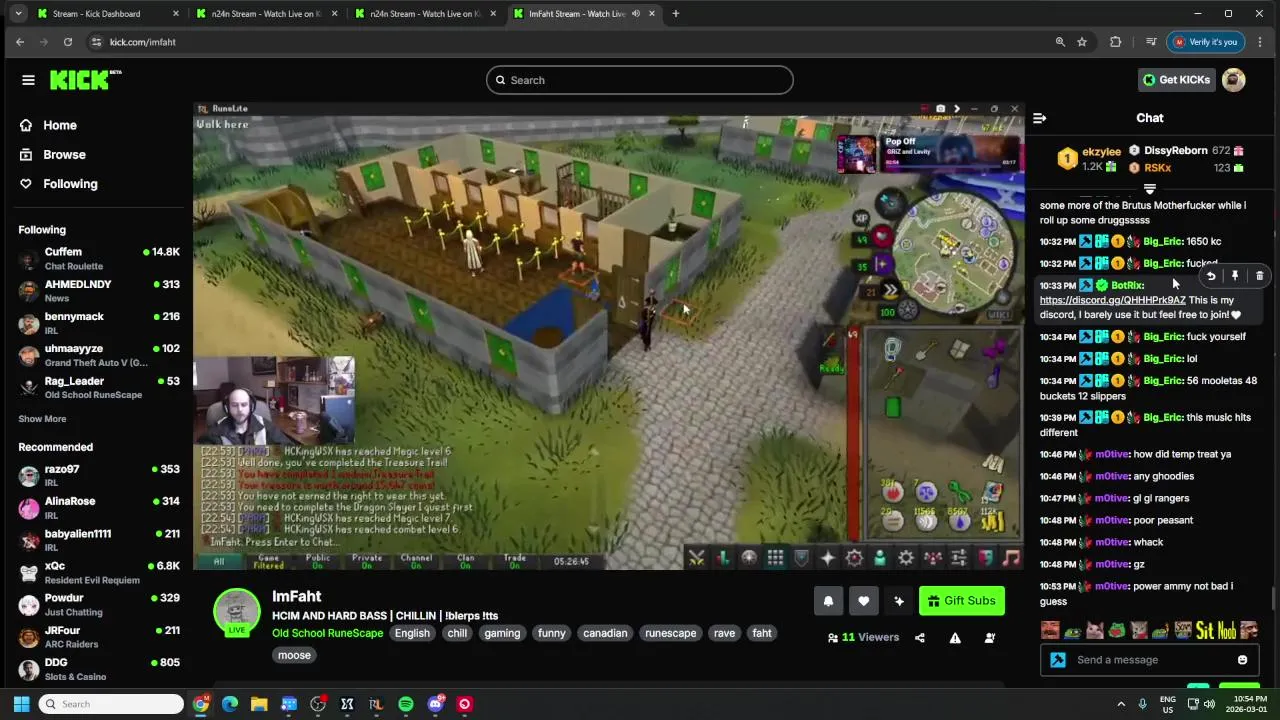Click the sparkle icon next to Gift Subs
The width and height of the screenshot is (1280, 720).
tap(899, 601)
